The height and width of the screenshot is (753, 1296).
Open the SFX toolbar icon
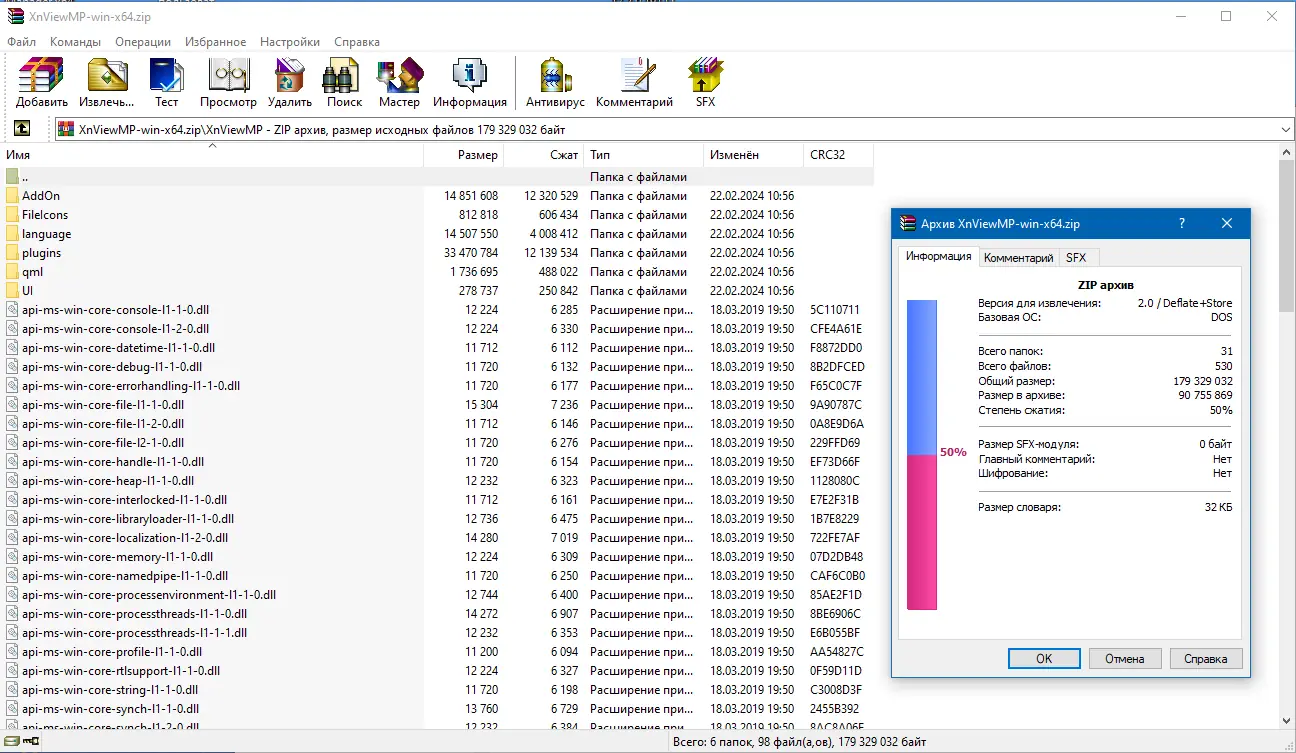coord(705,83)
